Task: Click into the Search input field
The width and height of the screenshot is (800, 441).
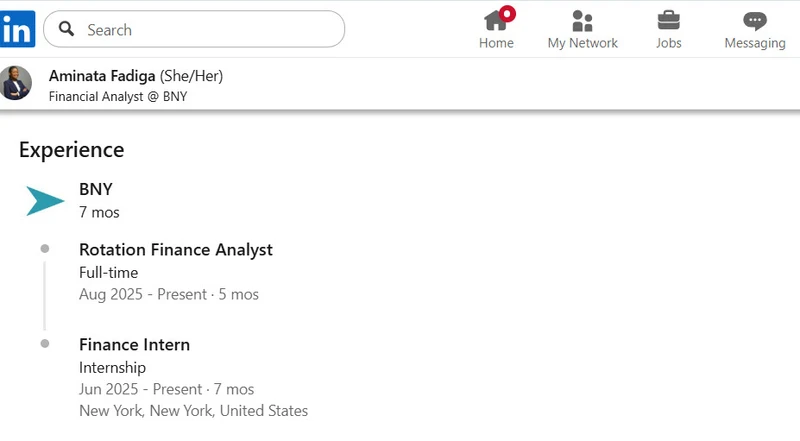Action: (x=194, y=29)
